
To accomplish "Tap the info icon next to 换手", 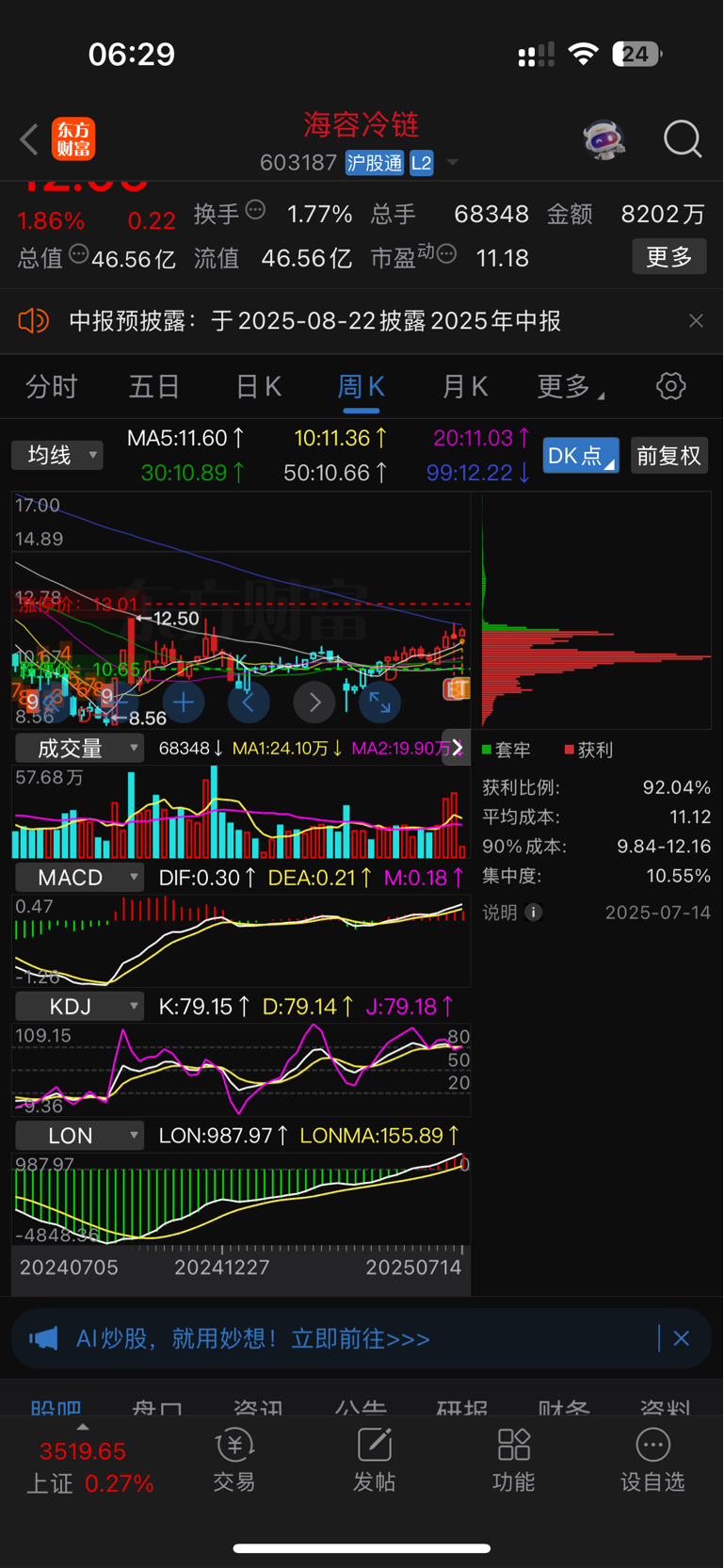I will click(x=255, y=210).
